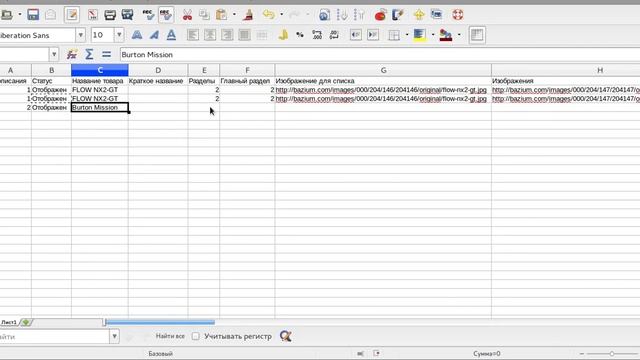
Task: Save the spreadsheet with the floppy icon
Action: [33, 15]
